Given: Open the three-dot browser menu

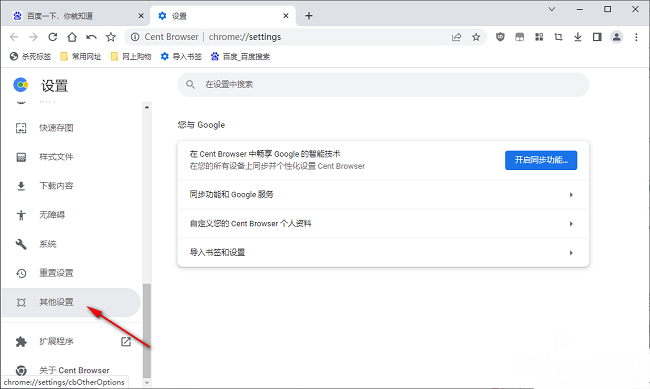Looking at the screenshot, I should click(x=636, y=37).
